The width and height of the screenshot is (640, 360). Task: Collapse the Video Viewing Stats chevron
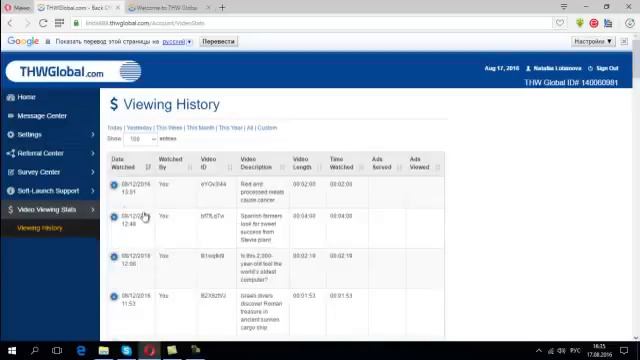point(93,210)
